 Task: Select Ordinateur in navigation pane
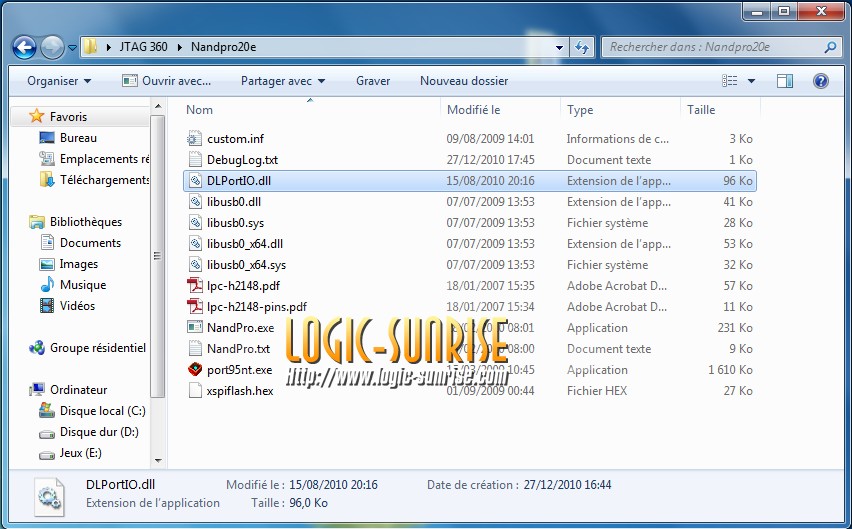(x=68, y=389)
